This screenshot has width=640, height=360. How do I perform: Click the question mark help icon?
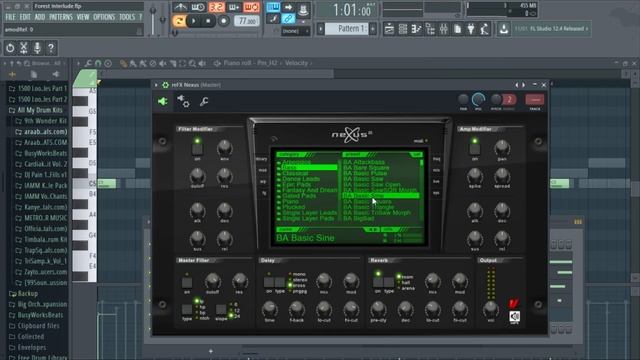coord(51,48)
